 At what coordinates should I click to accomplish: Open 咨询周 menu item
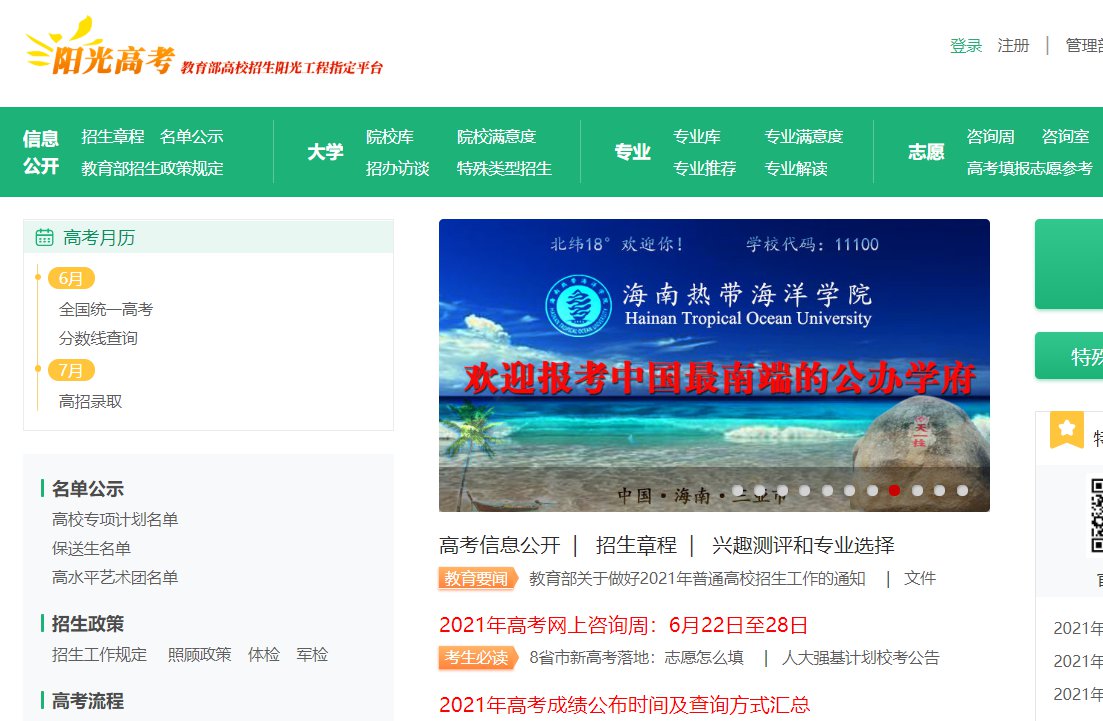(x=990, y=136)
